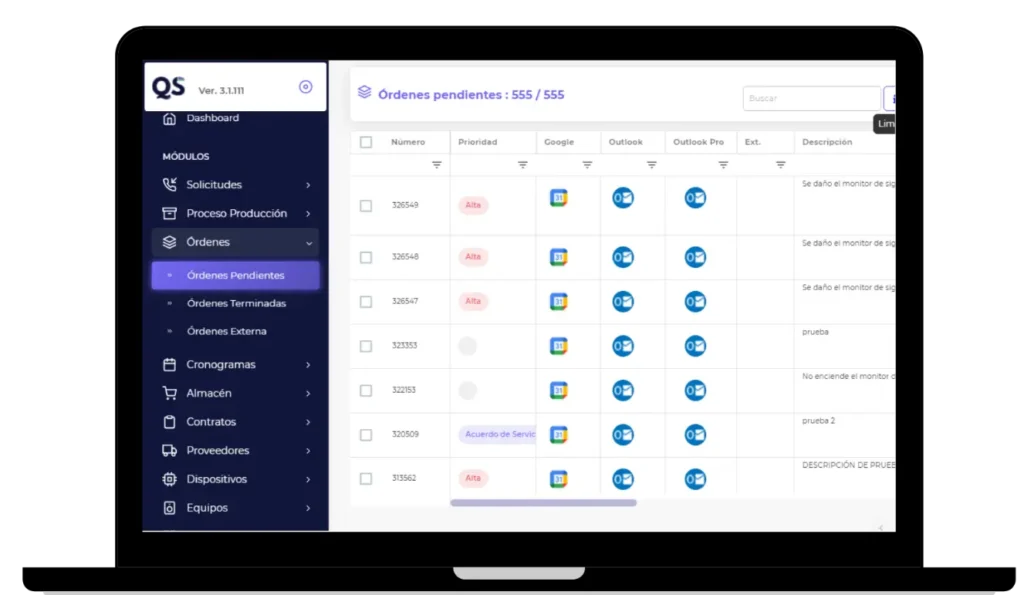Screen dimensions: 1024x595
Task: Click the Acuerdo de Servicio priority badge
Action: [x=497, y=434]
